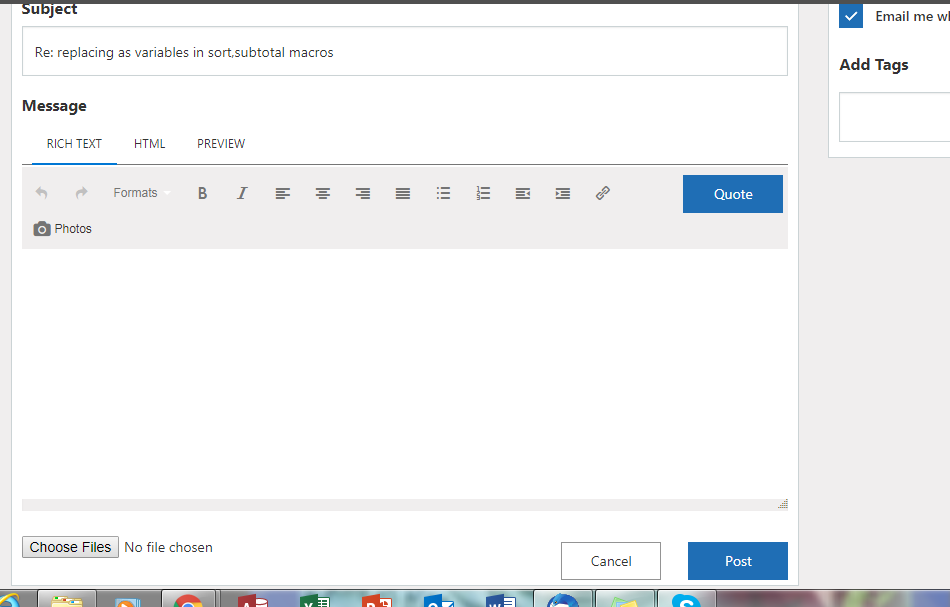Center the text alignment
This screenshot has width=950, height=607.
(x=323, y=193)
